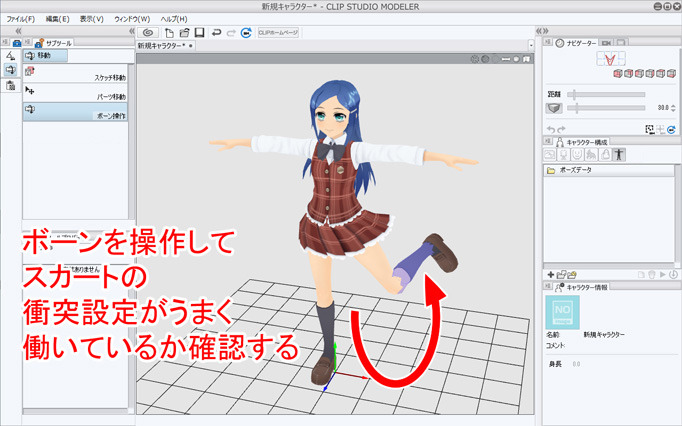Screen dimensions: 682x426
Task: Switch to the ナビゲーター tab
Action: coord(576,43)
